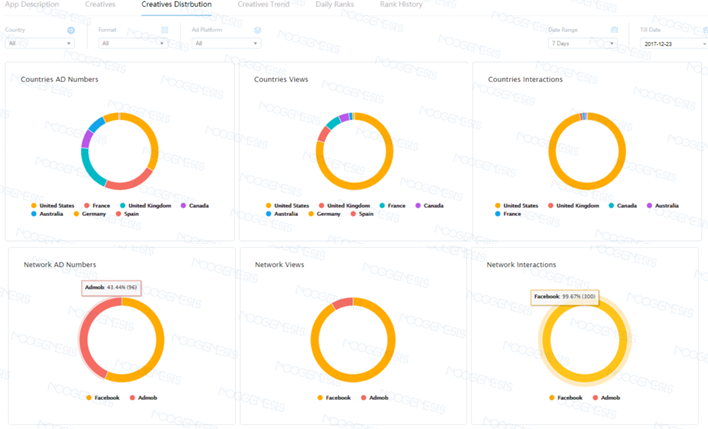Change the Date Range from 7 Days
Viewport: 708px width, 429px height.
(584, 44)
